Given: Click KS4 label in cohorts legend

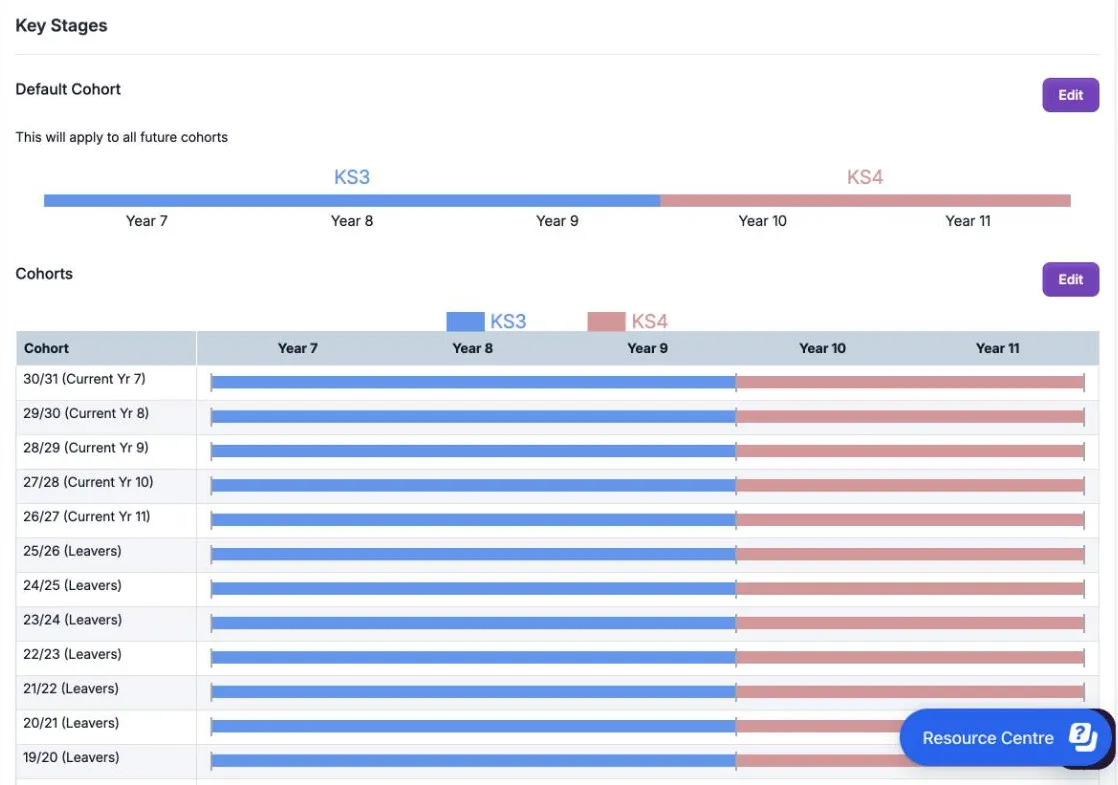Looking at the screenshot, I should pos(649,322).
